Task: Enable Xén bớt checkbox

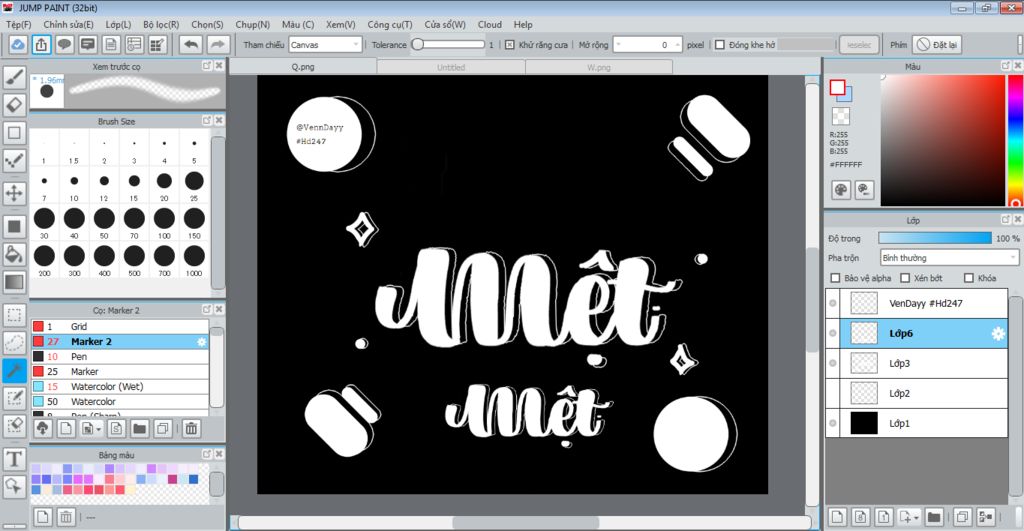Action: click(905, 278)
